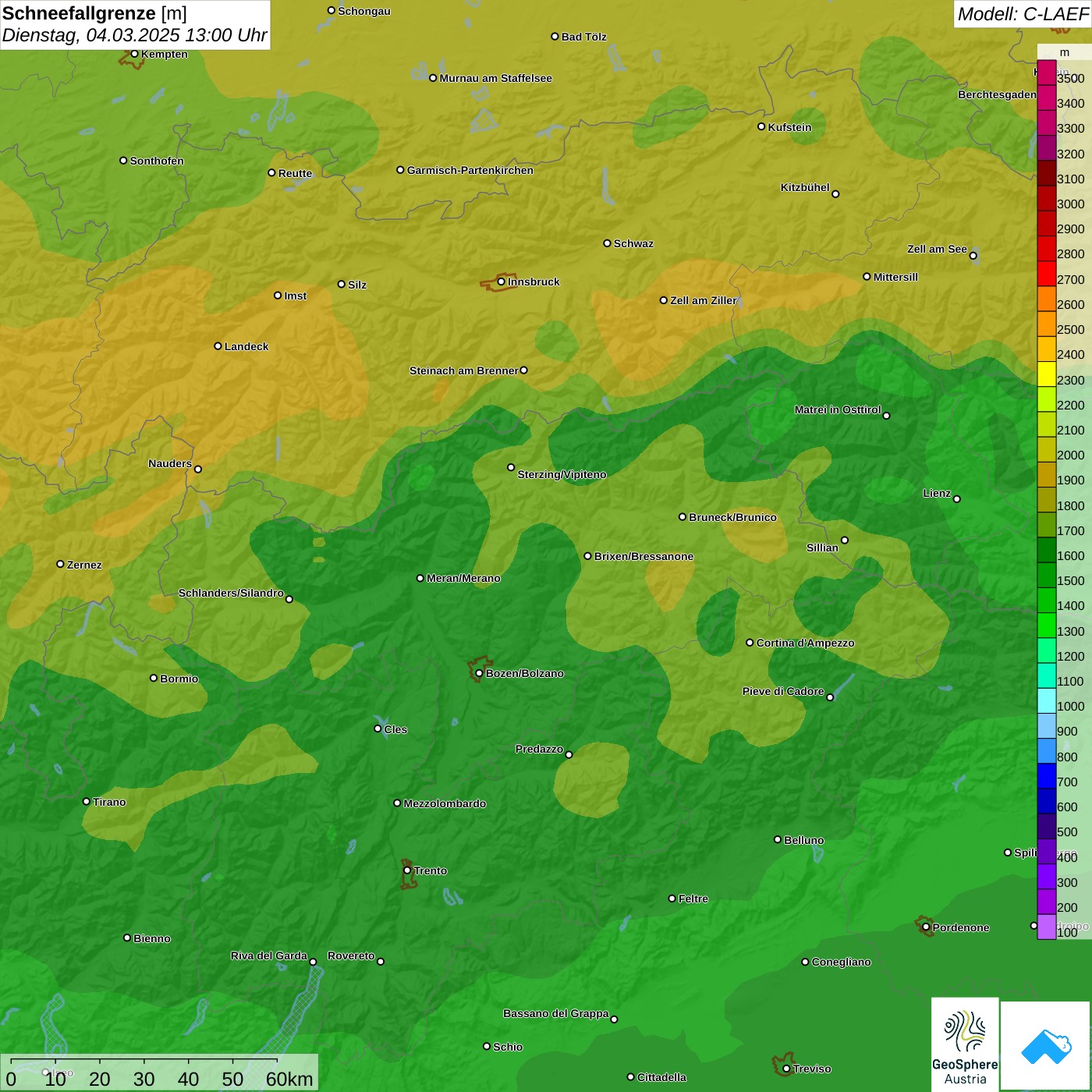The image size is (1092, 1092).
Task: Click the violet legend swatch beside 200
Action: coord(1047,902)
